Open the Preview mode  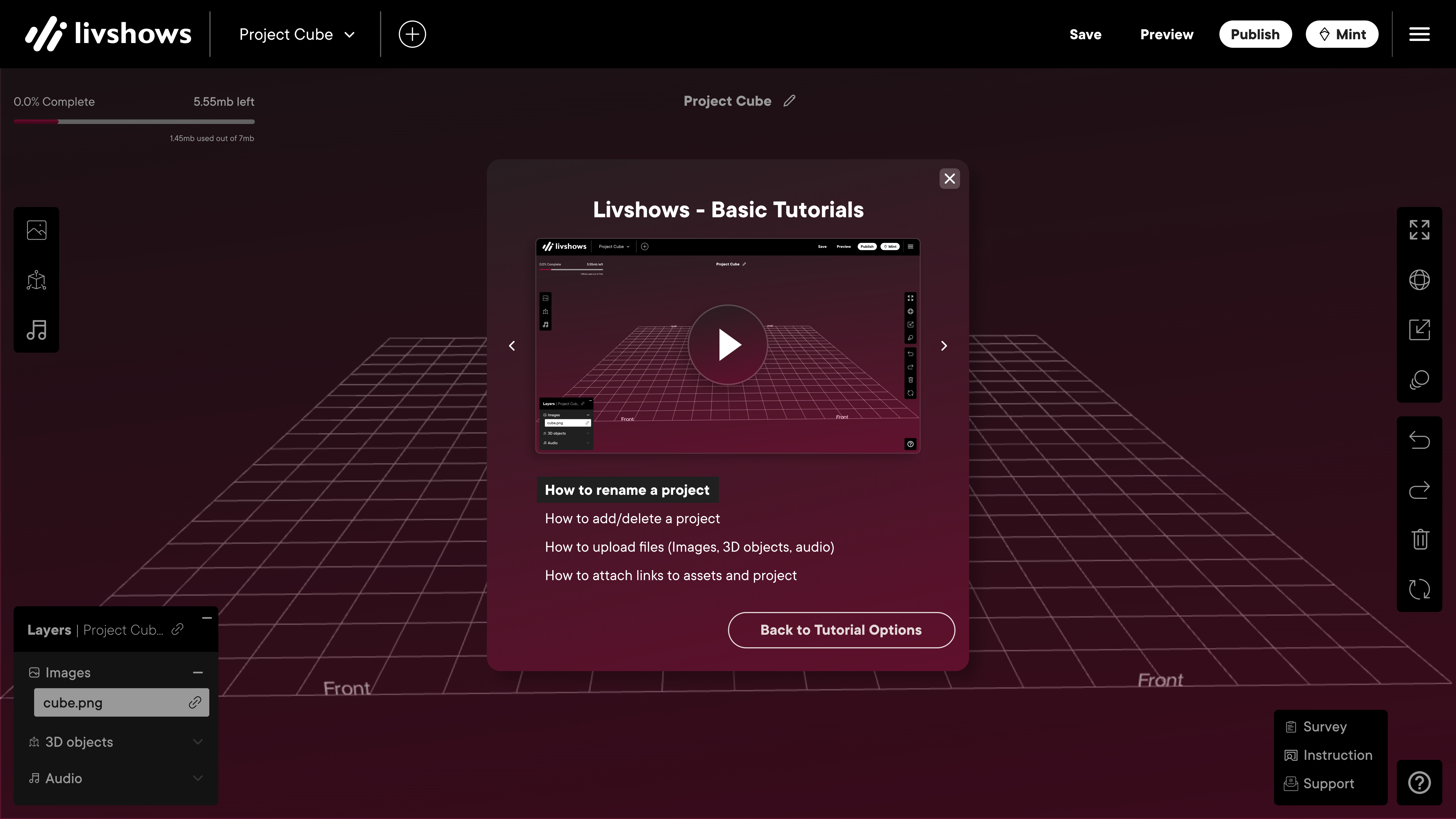pyautogui.click(x=1167, y=34)
